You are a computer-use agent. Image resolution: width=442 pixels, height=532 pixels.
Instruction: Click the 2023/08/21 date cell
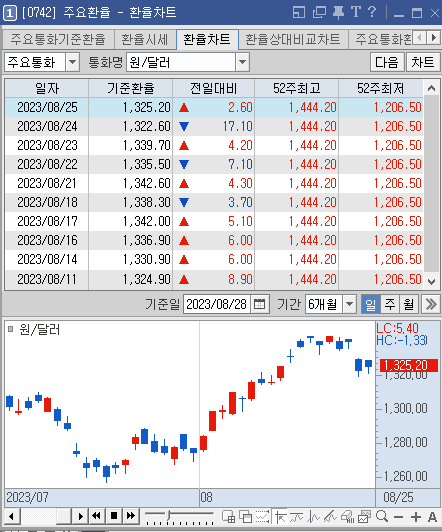47,184
